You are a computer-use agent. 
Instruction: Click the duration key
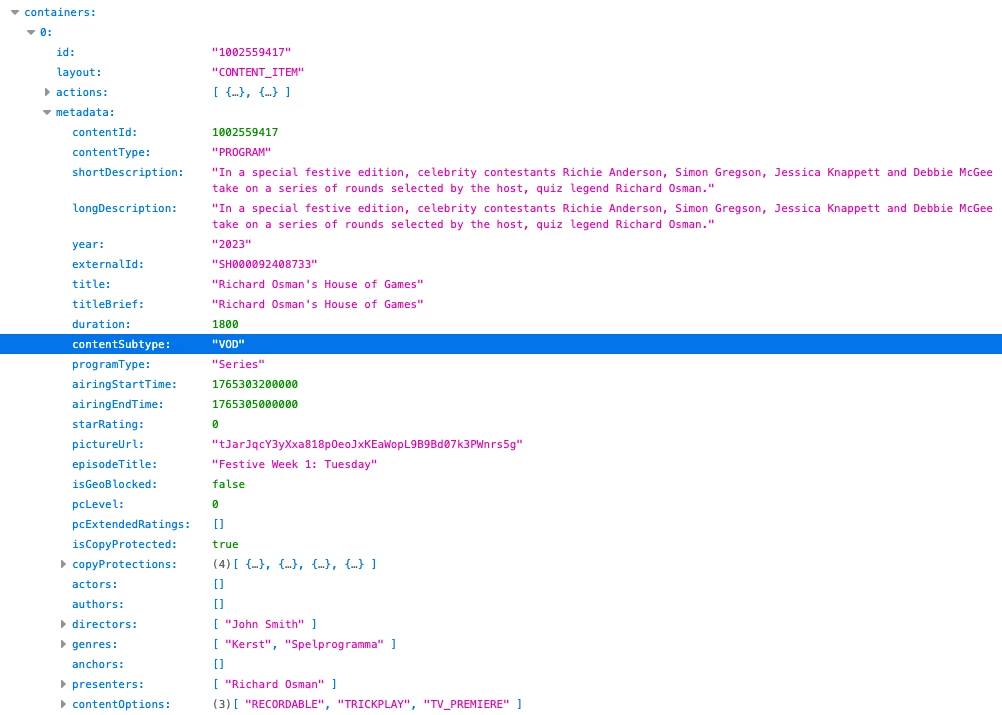[x=101, y=325]
